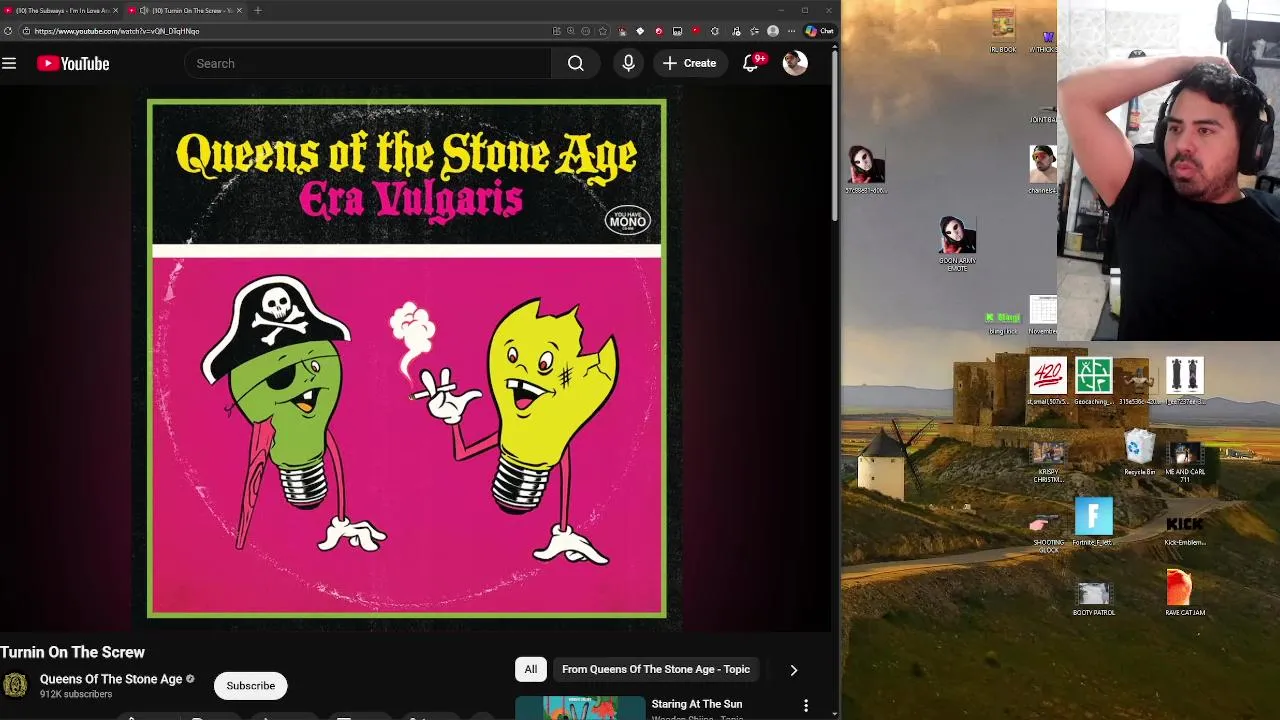1280x720 pixels.
Task: Open the Recycle Bin
Action: click(1139, 452)
